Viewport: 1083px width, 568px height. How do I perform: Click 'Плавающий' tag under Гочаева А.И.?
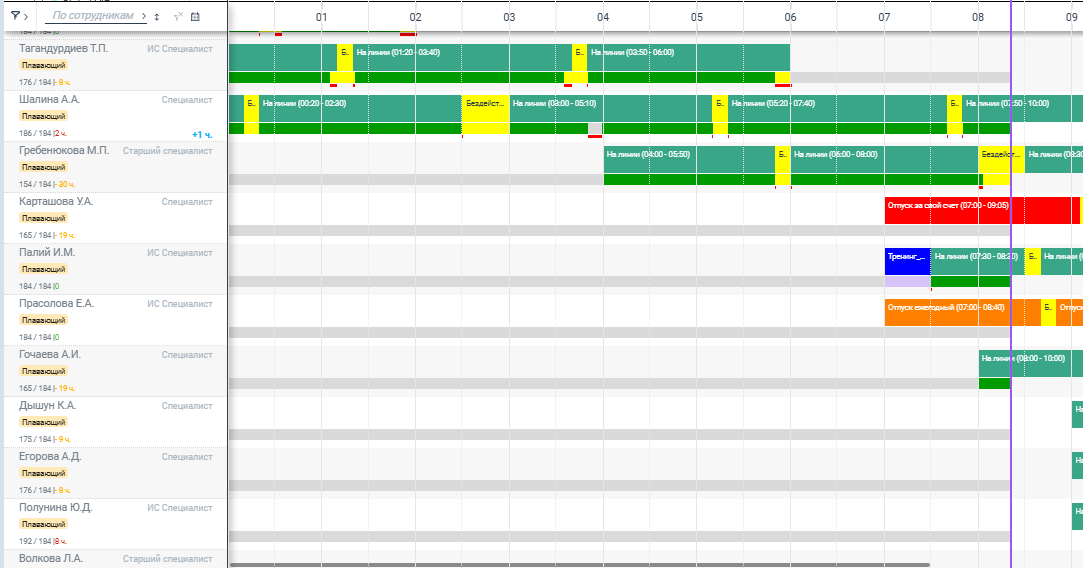point(44,371)
